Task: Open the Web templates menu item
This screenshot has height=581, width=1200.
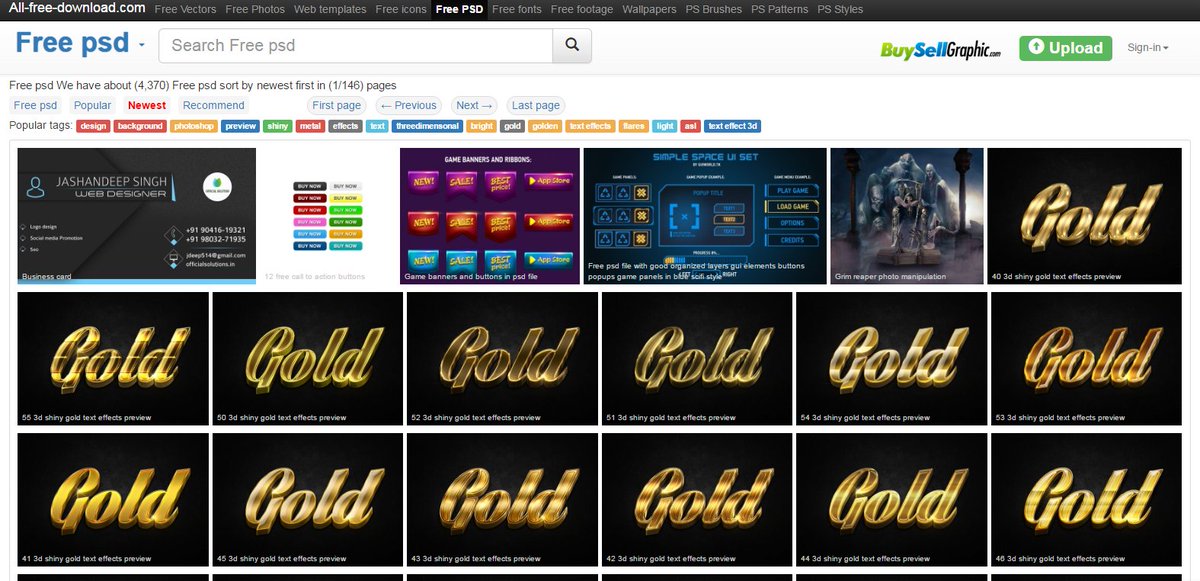Action: [331, 10]
